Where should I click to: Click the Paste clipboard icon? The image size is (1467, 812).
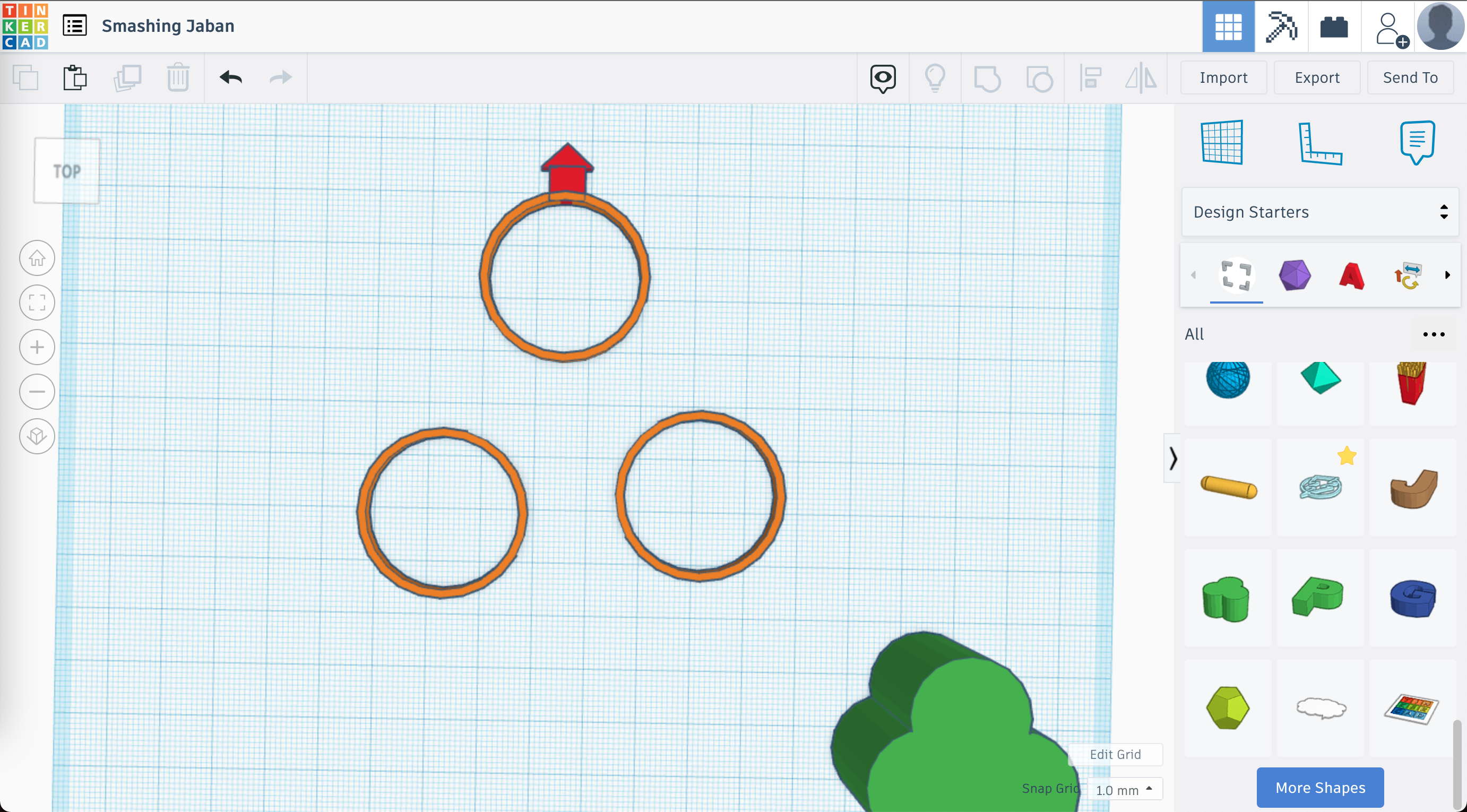pyautogui.click(x=75, y=77)
